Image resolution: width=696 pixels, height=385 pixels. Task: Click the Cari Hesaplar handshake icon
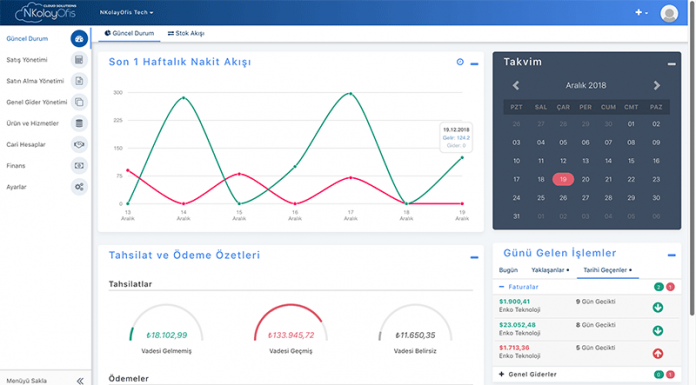pyautogui.click(x=79, y=144)
